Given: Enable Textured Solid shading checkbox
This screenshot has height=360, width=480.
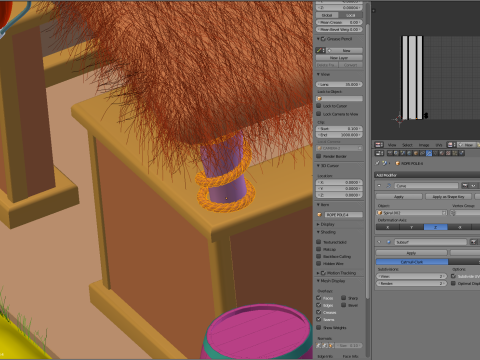Looking at the screenshot, I should [x=319, y=242].
